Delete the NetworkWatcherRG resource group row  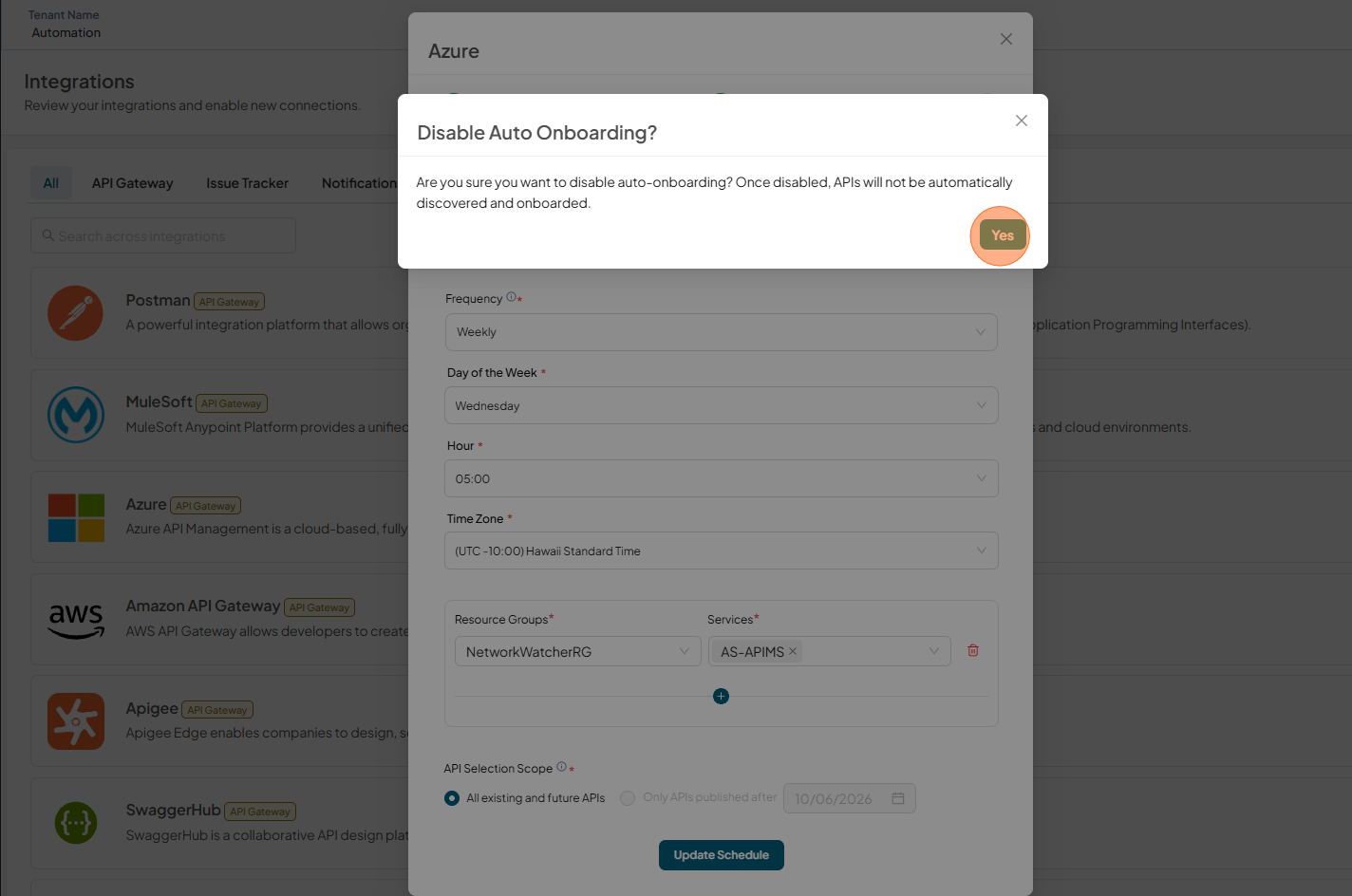coord(973,651)
